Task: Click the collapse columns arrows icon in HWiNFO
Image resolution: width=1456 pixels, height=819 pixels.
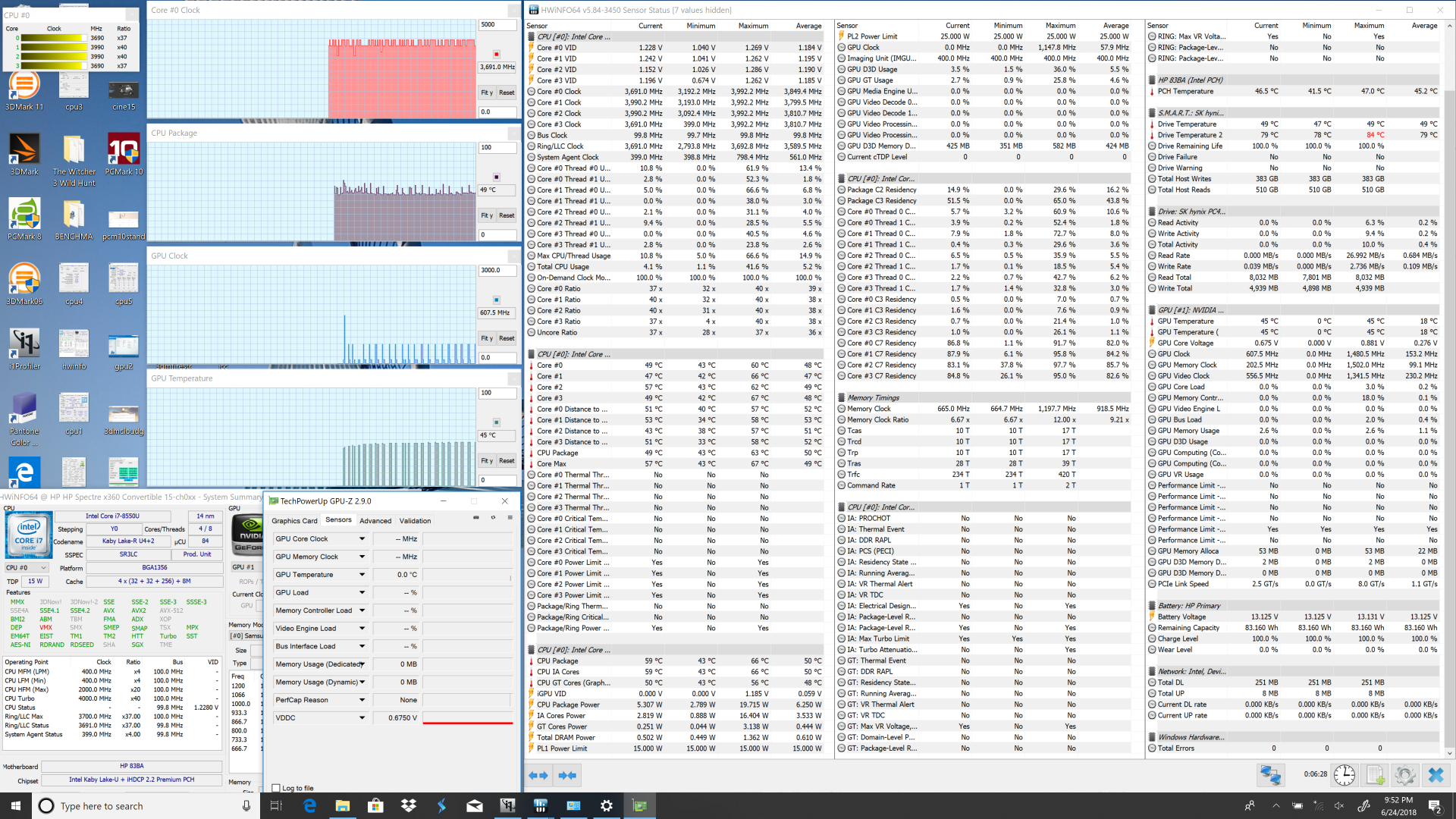Action: pos(567,775)
